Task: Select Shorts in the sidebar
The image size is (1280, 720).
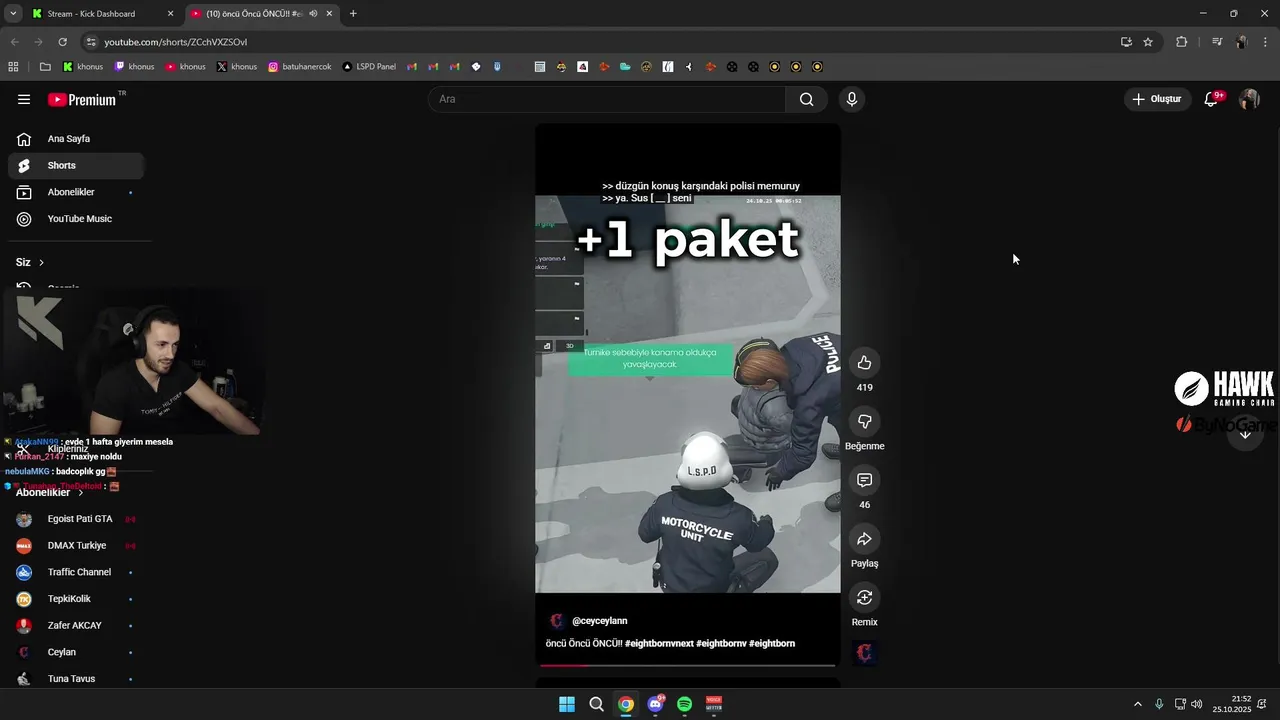Action: [77, 165]
